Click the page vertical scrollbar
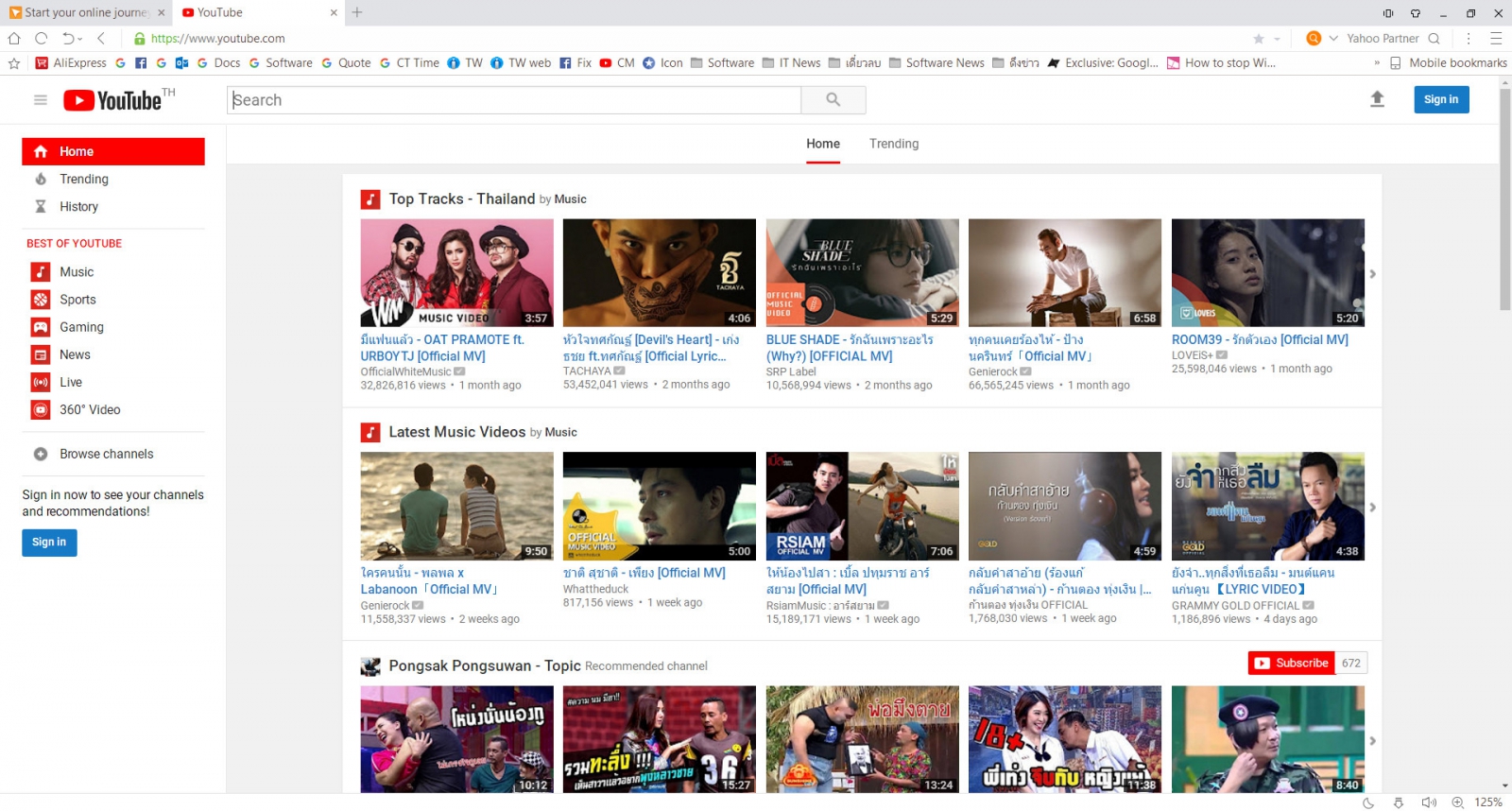This screenshot has height=811, width=1512. point(1504,198)
